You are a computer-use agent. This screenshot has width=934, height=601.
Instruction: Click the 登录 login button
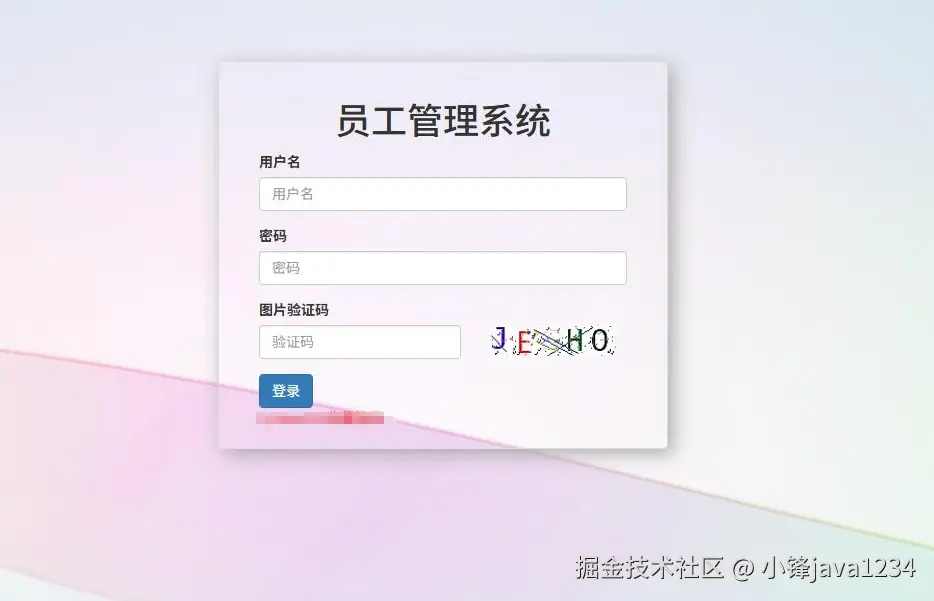286,391
